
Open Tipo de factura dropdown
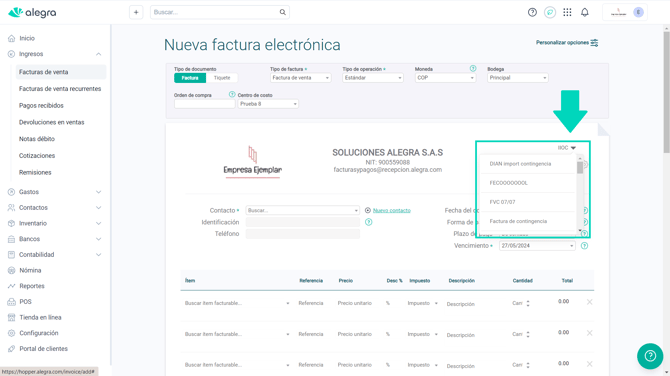point(300,78)
